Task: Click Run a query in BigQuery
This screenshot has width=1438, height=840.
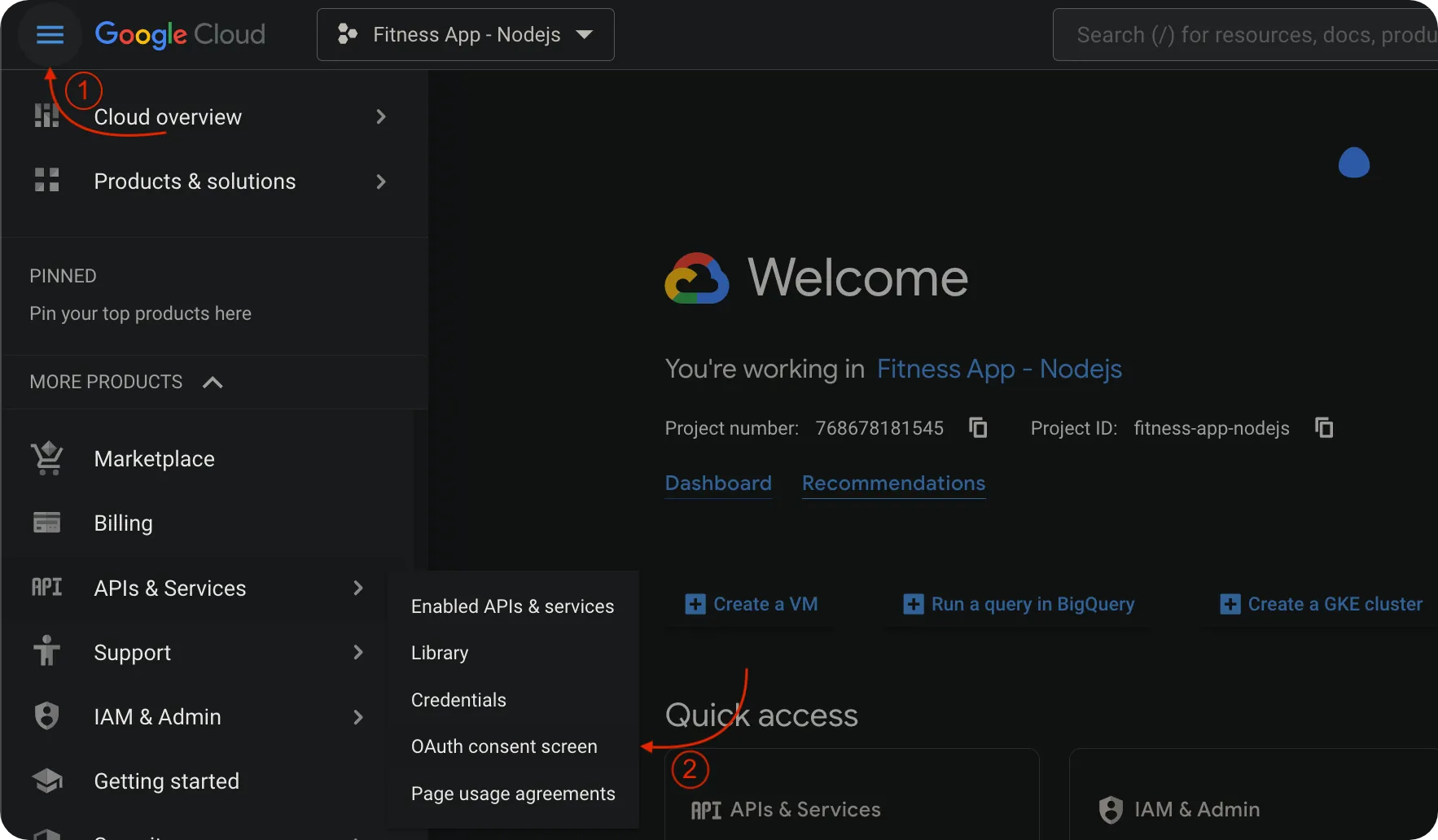Action: [x=1019, y=604]
